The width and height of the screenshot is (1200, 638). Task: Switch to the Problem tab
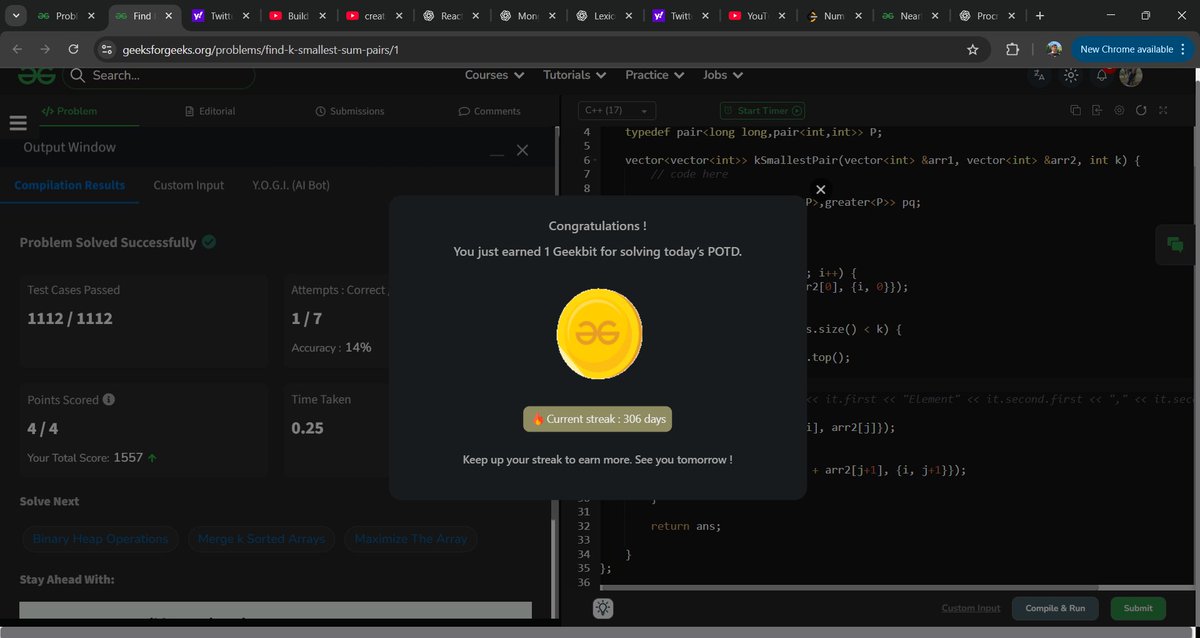[x=69, y=111]
